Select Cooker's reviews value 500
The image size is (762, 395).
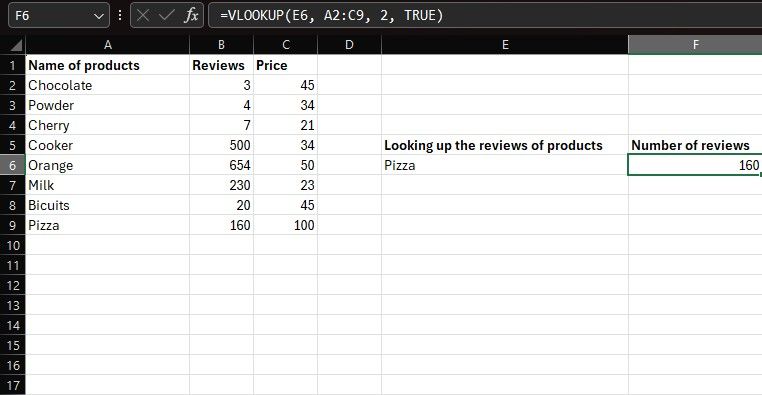(x=221, y=145)
